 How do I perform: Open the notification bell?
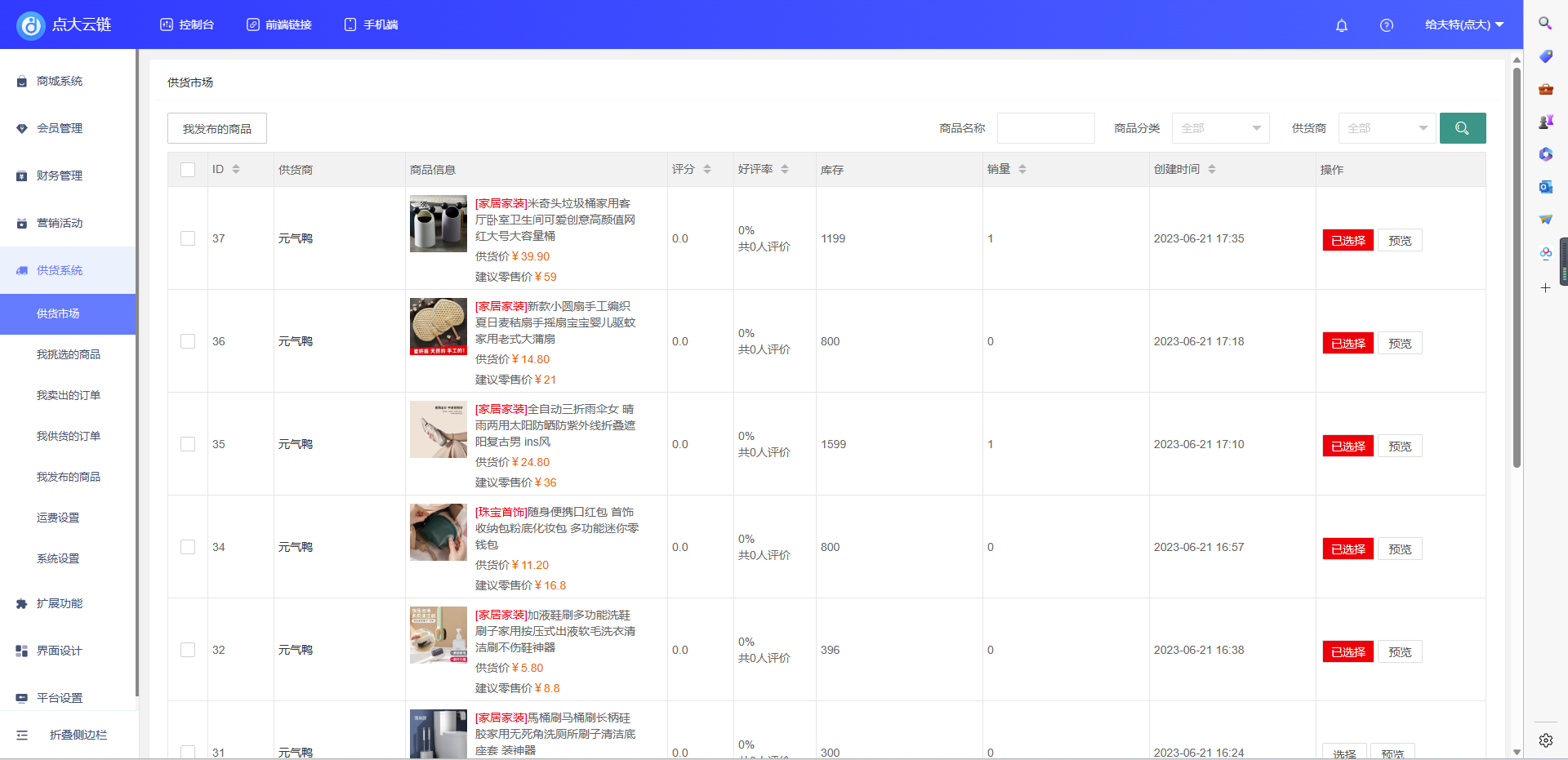tap(1341, 25)
